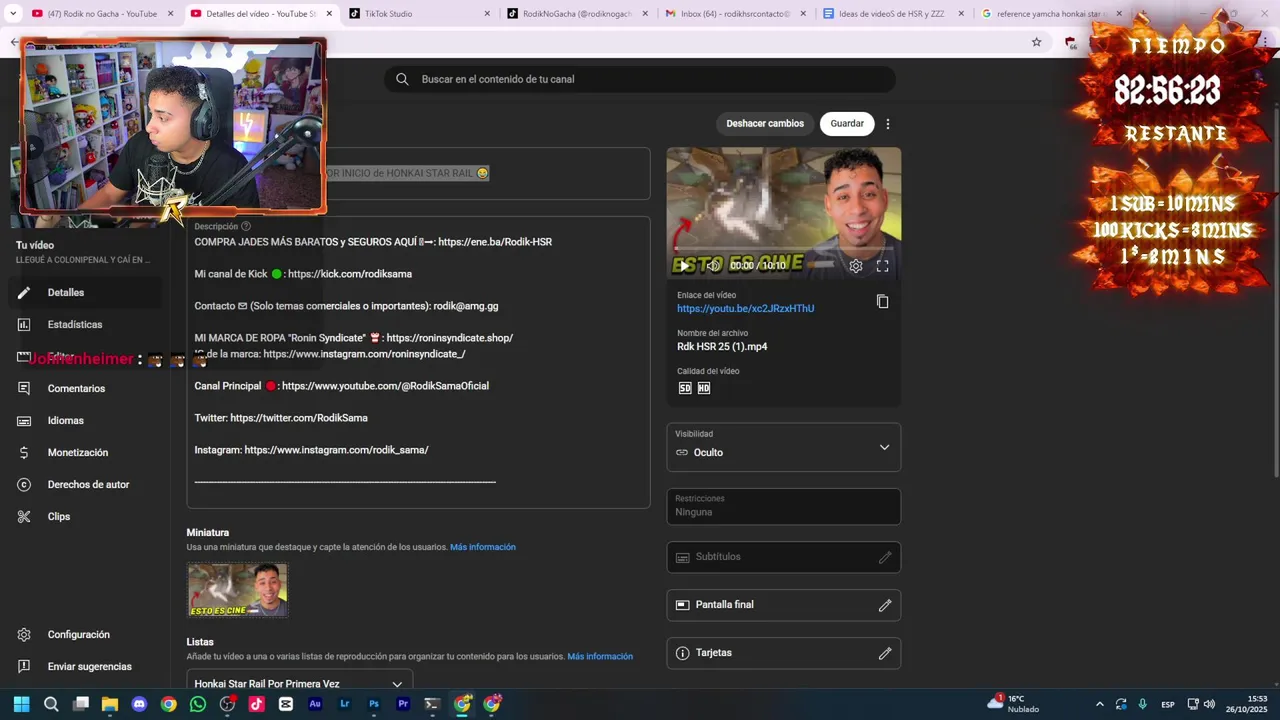Toggle fullscreen on the video preview
The height and width of the screenshot is (720, 1280).
(883, 266)
